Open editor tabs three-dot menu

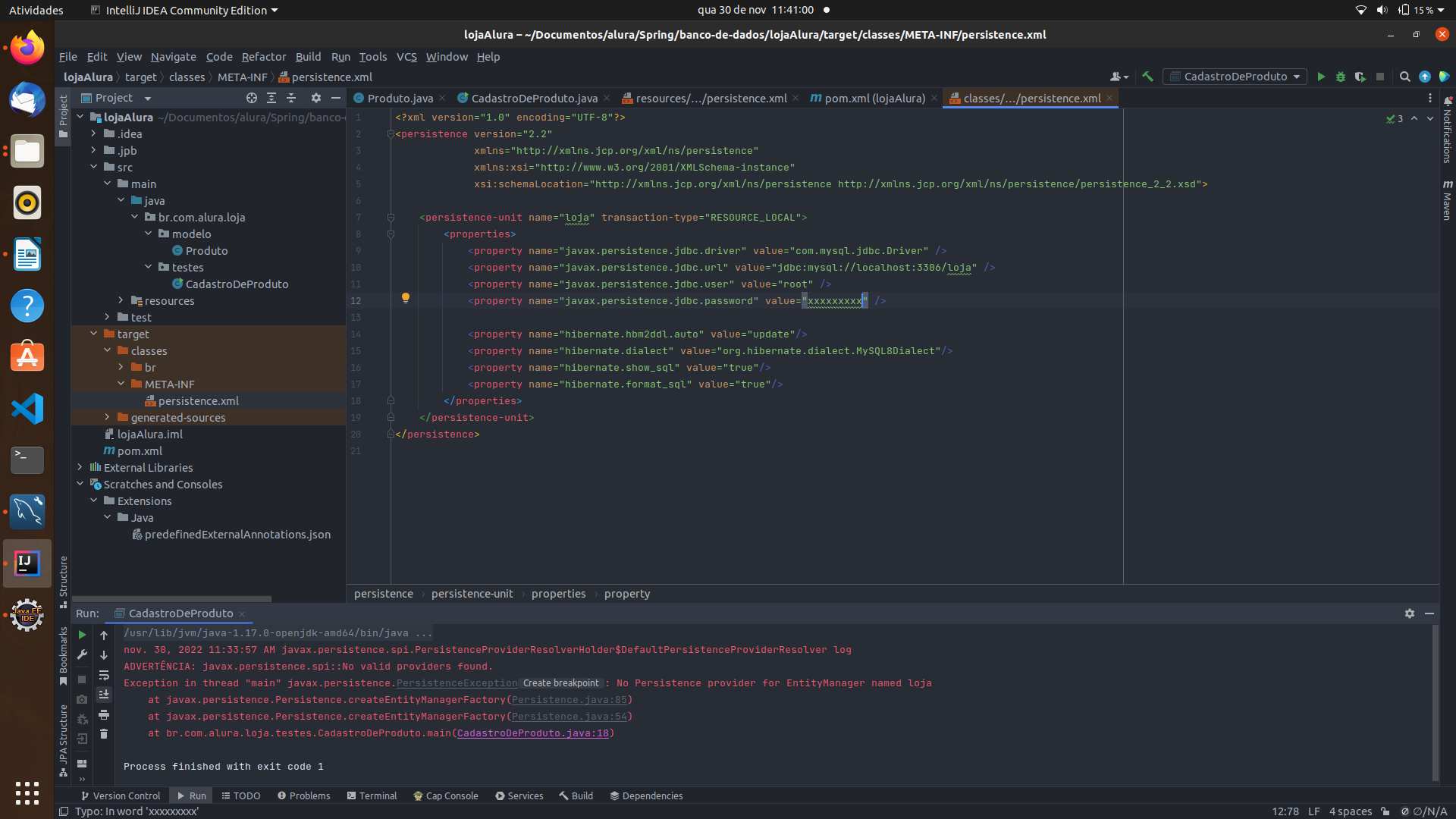(1430, 98)
